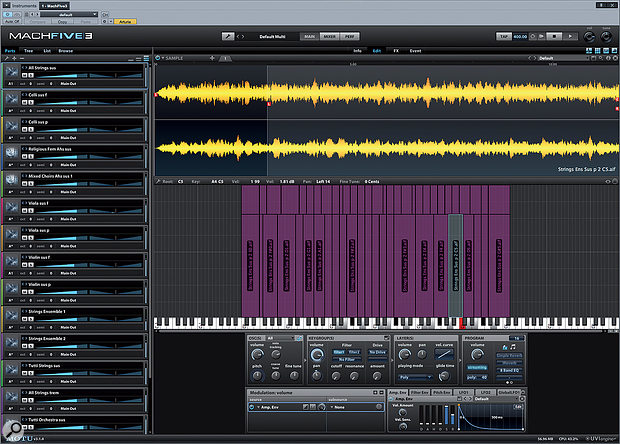
Task: Click the Play transport button
Action: tap(570, 36)
